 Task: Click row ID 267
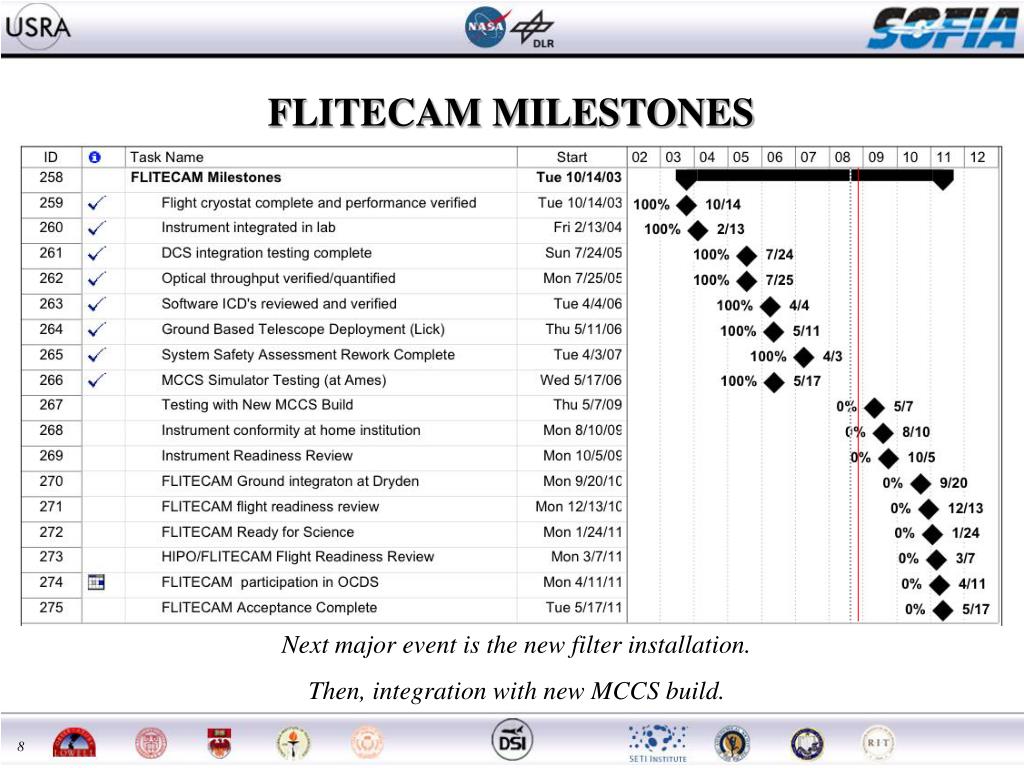coord(51,405)
